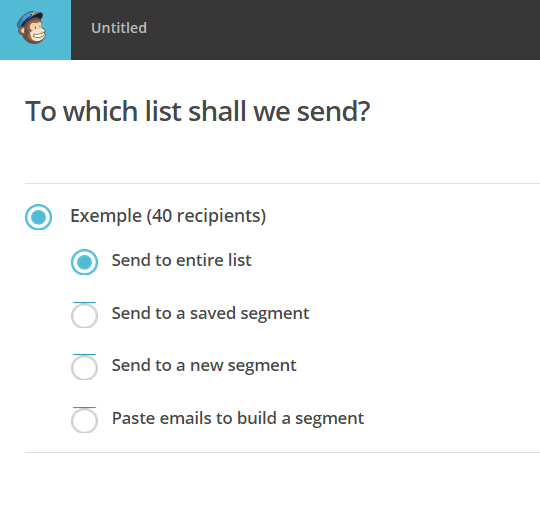Choose the Send to a saved segment radio
Image resolution: width=540 pixels, height=527 pixels.
[x=84, y=315]
